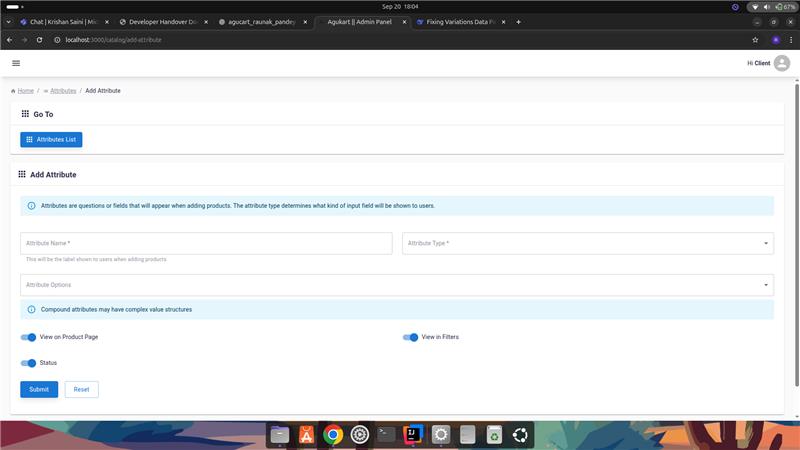Image resolution: width=800 pixels, height=450 pixels.
Task: Go to the Attributes breadcrumb link
Action: (x=62, y=91)
